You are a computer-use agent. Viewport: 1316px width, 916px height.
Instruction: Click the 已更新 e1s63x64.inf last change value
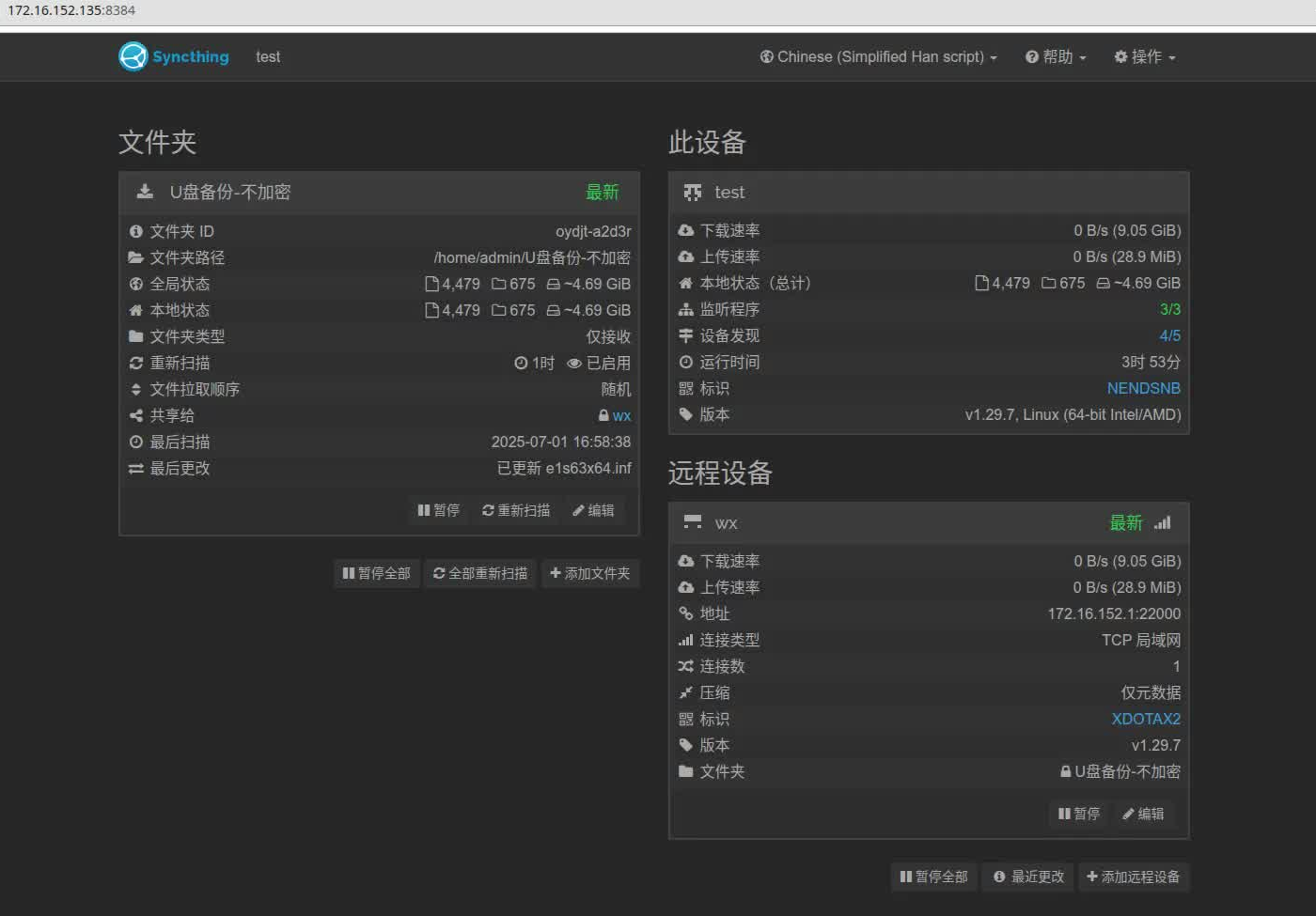click(x=564, y=468)
